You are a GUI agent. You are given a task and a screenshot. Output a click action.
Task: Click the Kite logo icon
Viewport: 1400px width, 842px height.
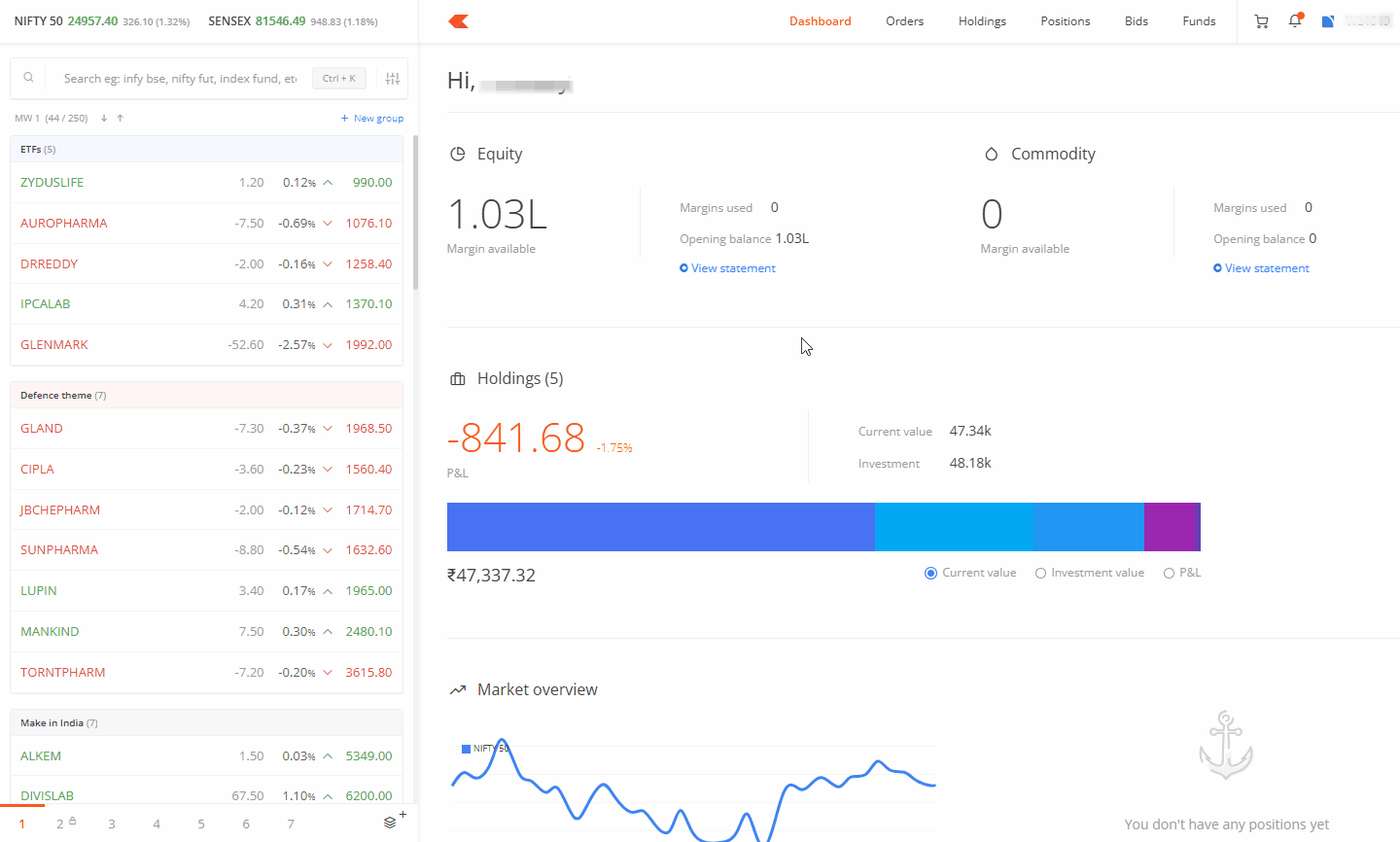pyautogui.click(x=459, y=21)
